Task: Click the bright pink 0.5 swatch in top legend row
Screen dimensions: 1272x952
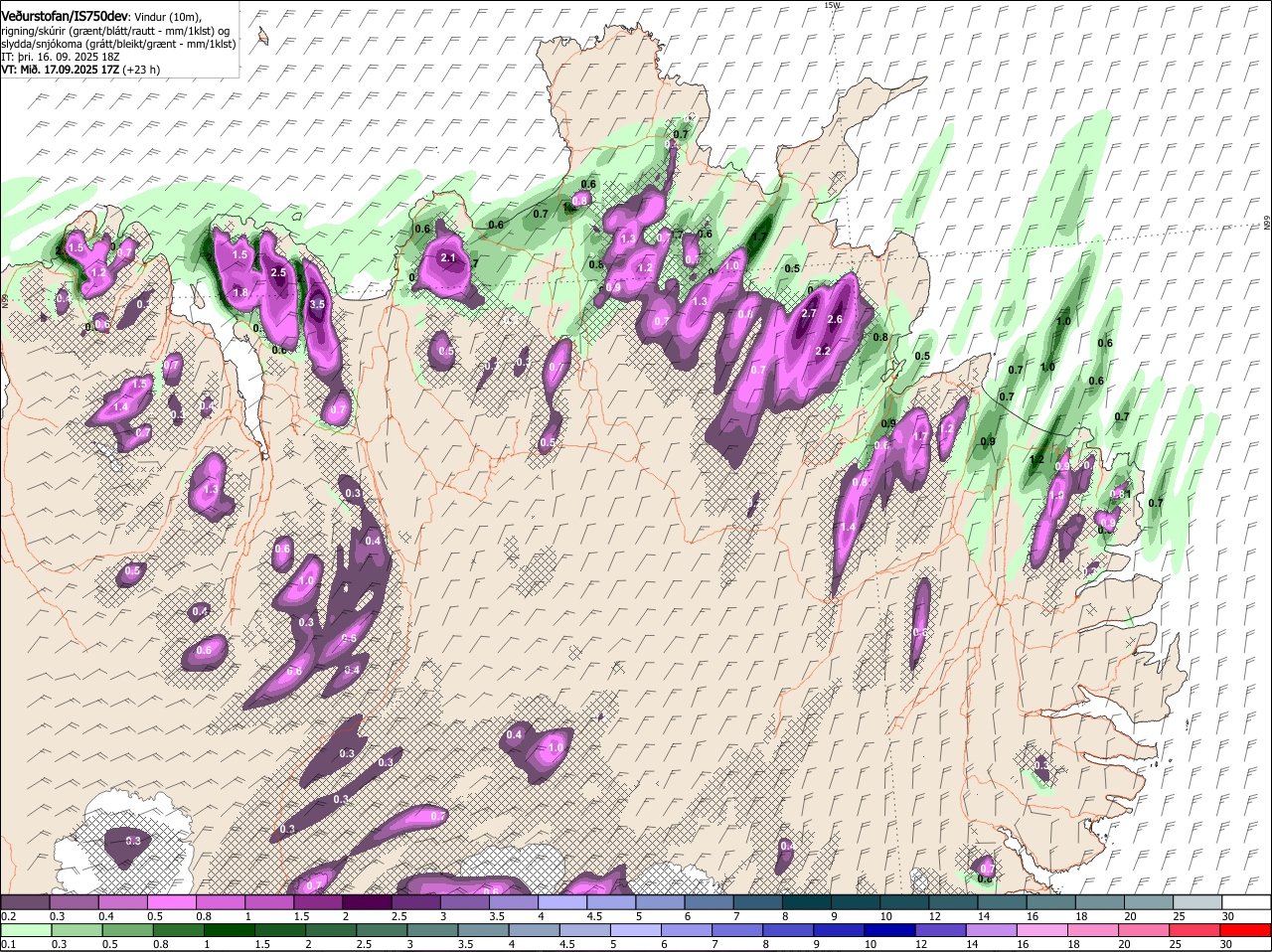Action: (x=171, y=901)
